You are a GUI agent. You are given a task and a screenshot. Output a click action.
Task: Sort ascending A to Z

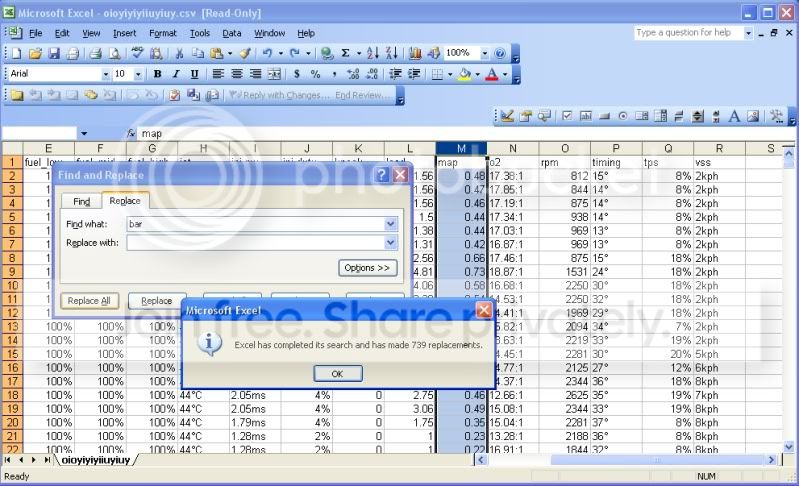(x=372, y=53)
